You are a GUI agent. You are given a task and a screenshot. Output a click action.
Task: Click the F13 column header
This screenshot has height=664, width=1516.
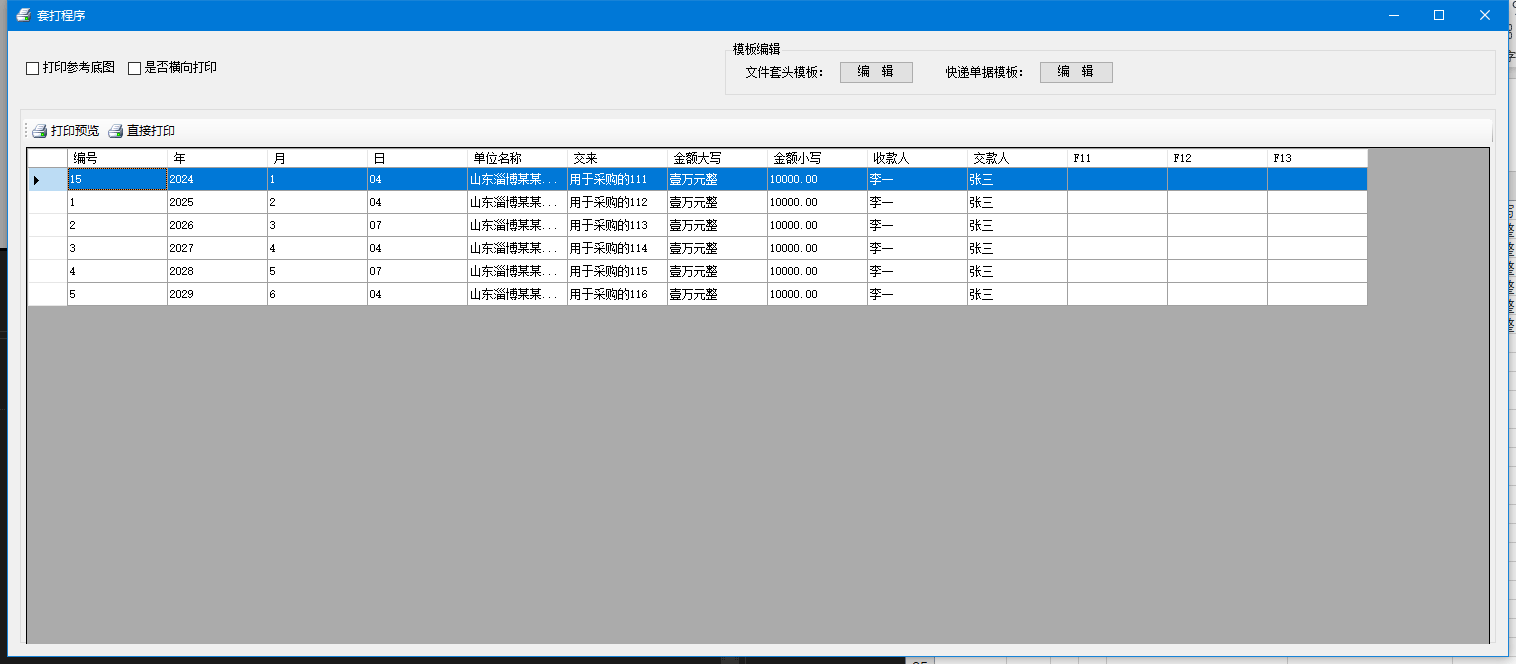point(1317,158)
